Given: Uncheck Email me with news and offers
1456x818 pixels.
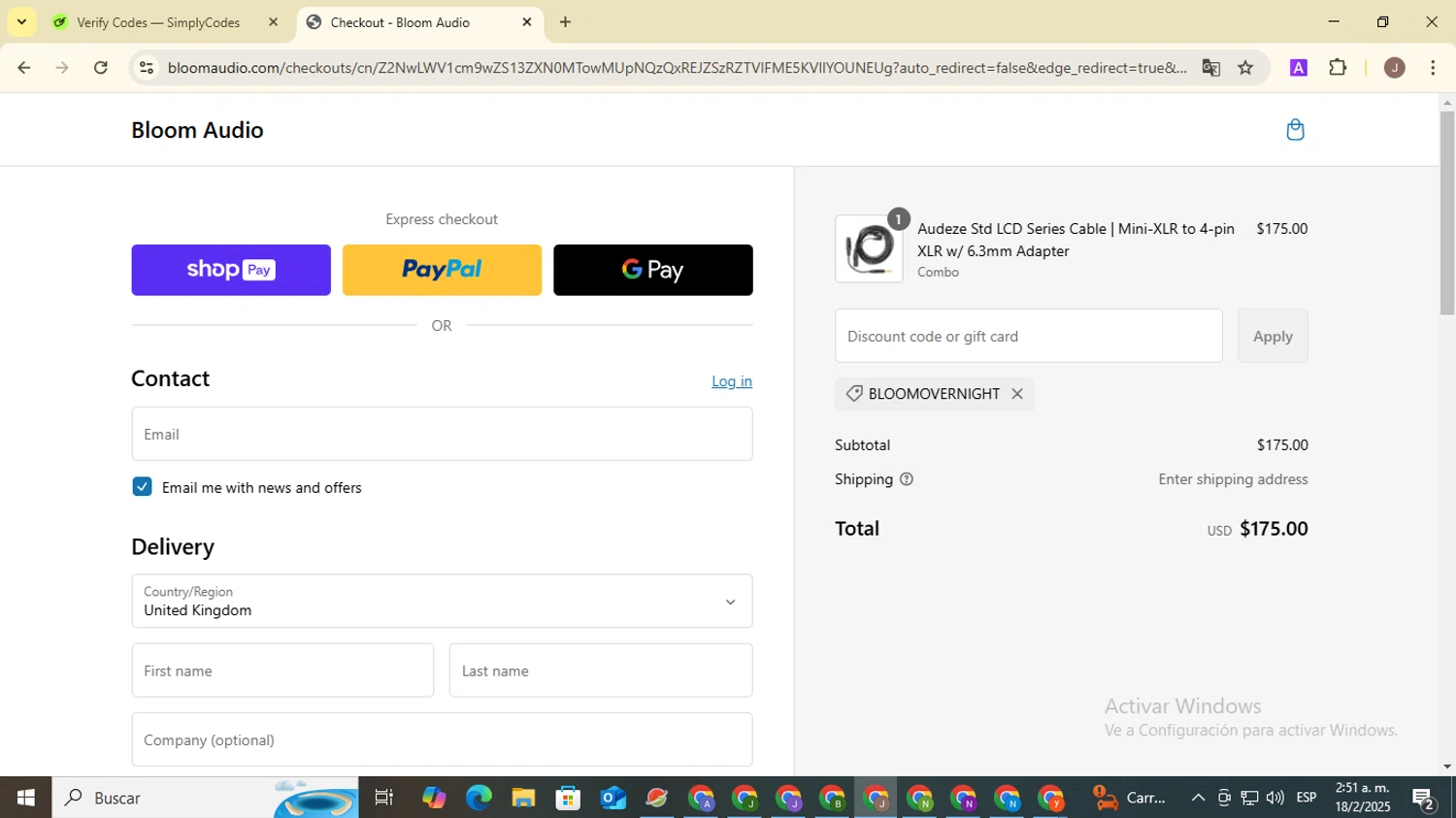Looking at the screenshot, I should click(143, 487).
